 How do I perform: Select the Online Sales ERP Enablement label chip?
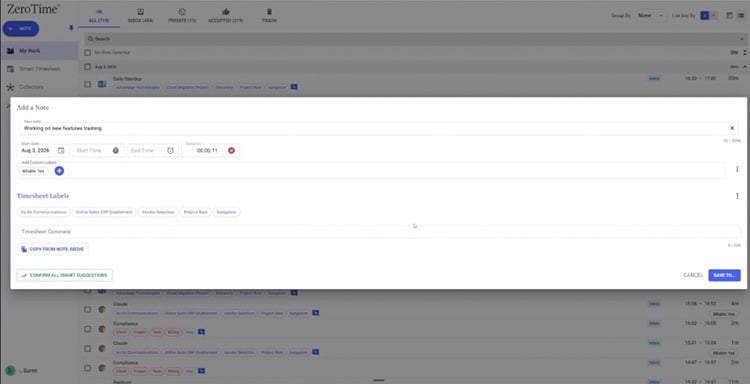click(104, 212)
